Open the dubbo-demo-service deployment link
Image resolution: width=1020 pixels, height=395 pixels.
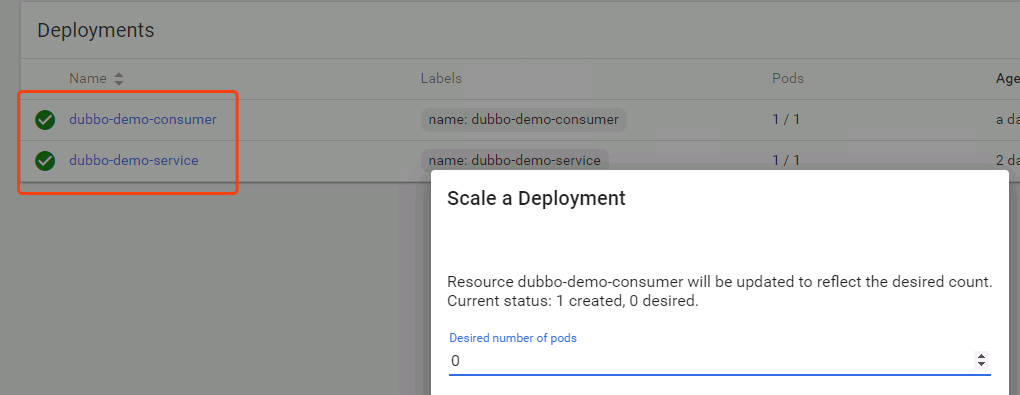click(x=133, y=160)
